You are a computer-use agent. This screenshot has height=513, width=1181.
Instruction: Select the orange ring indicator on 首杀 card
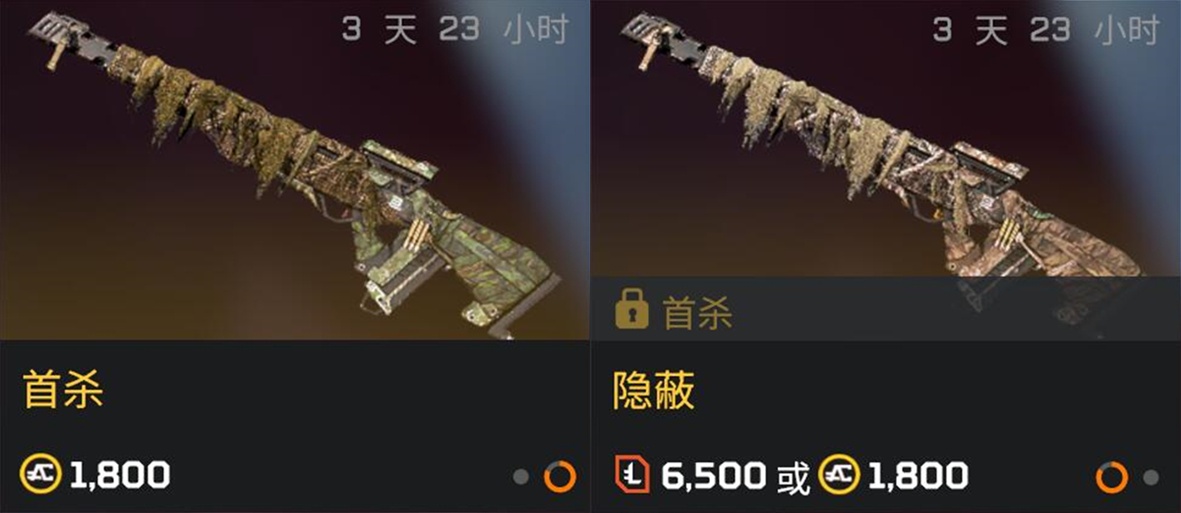coord(560,477)
